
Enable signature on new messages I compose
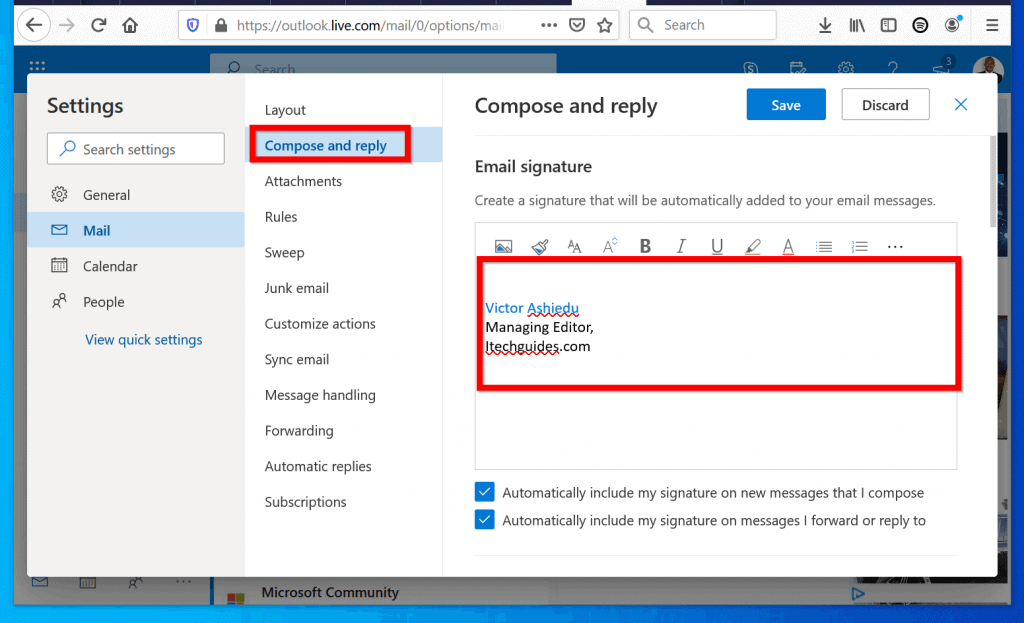pos(485,492)
